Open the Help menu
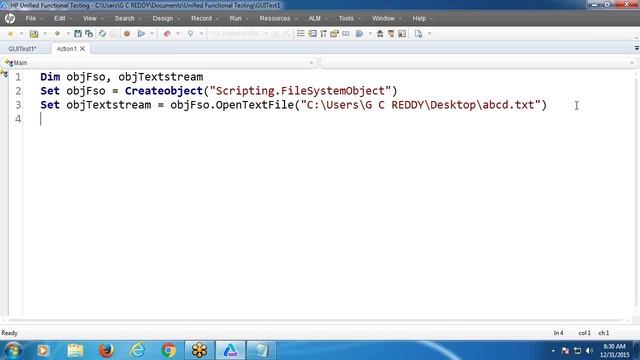The height and width of the screenshot is (360, 640). (419, 18)
